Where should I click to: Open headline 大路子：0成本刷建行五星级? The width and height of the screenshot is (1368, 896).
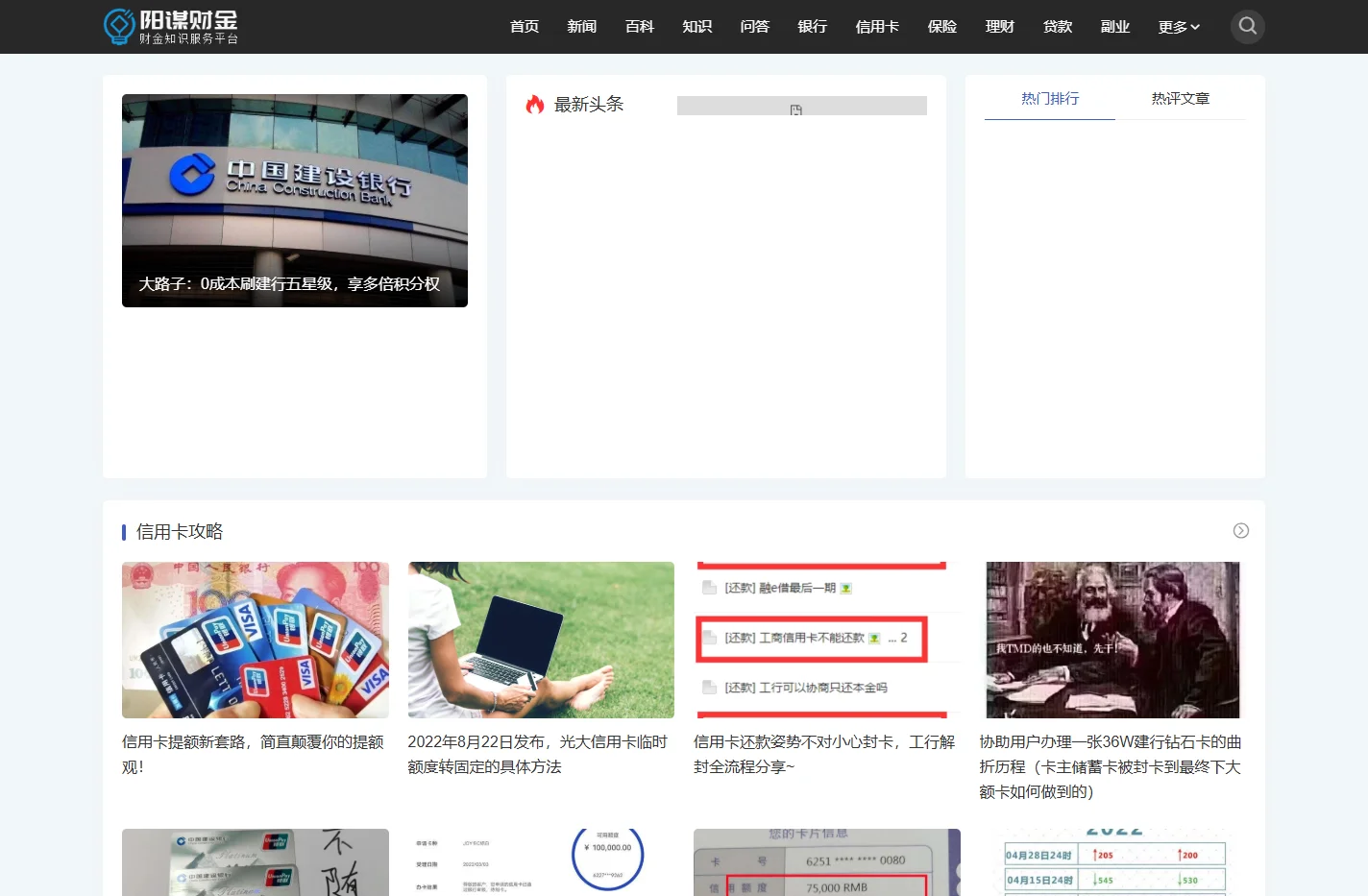tap(289, 284)
